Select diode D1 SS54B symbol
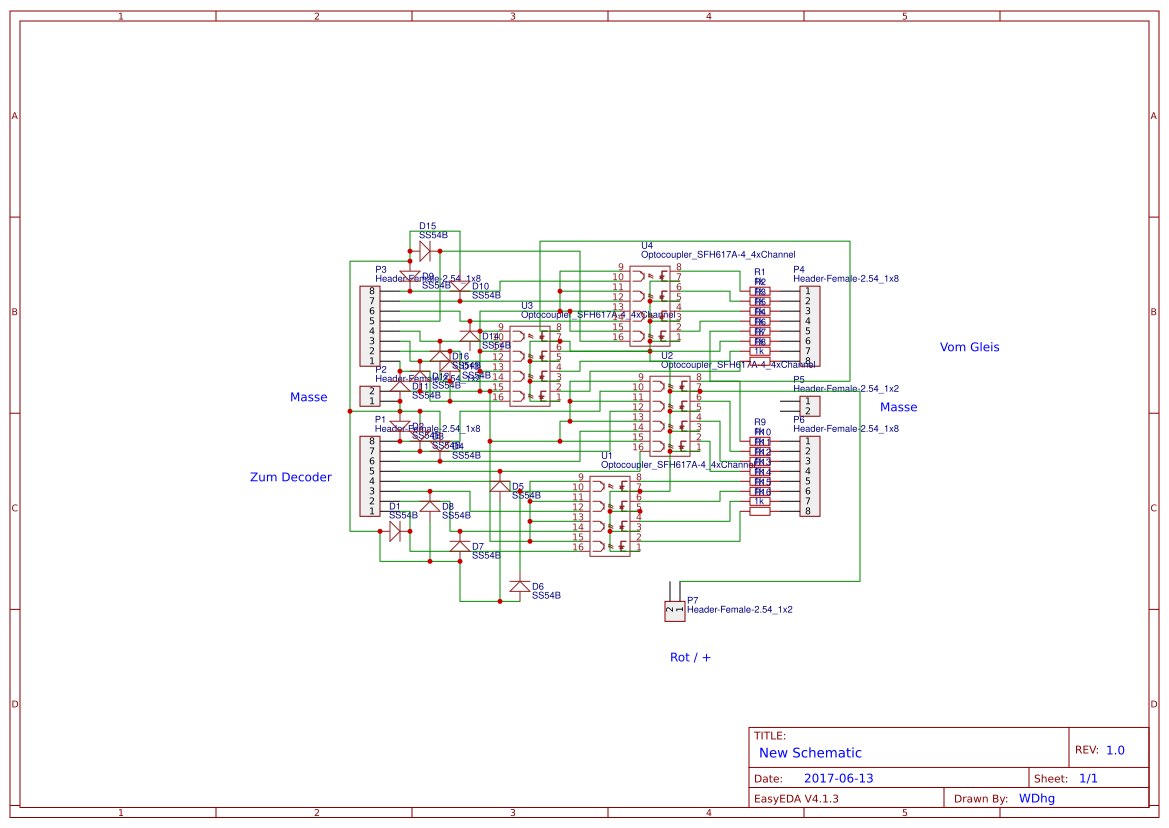This screenshot has height=828, width=1169. pos(397,532)
